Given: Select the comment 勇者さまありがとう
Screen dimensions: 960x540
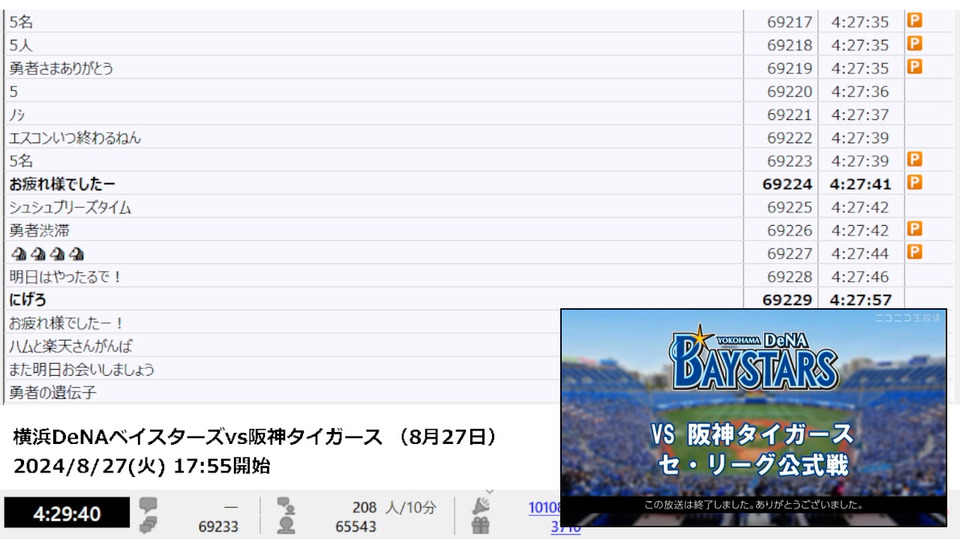Looking at the screenshot, I should click(61, 68).
